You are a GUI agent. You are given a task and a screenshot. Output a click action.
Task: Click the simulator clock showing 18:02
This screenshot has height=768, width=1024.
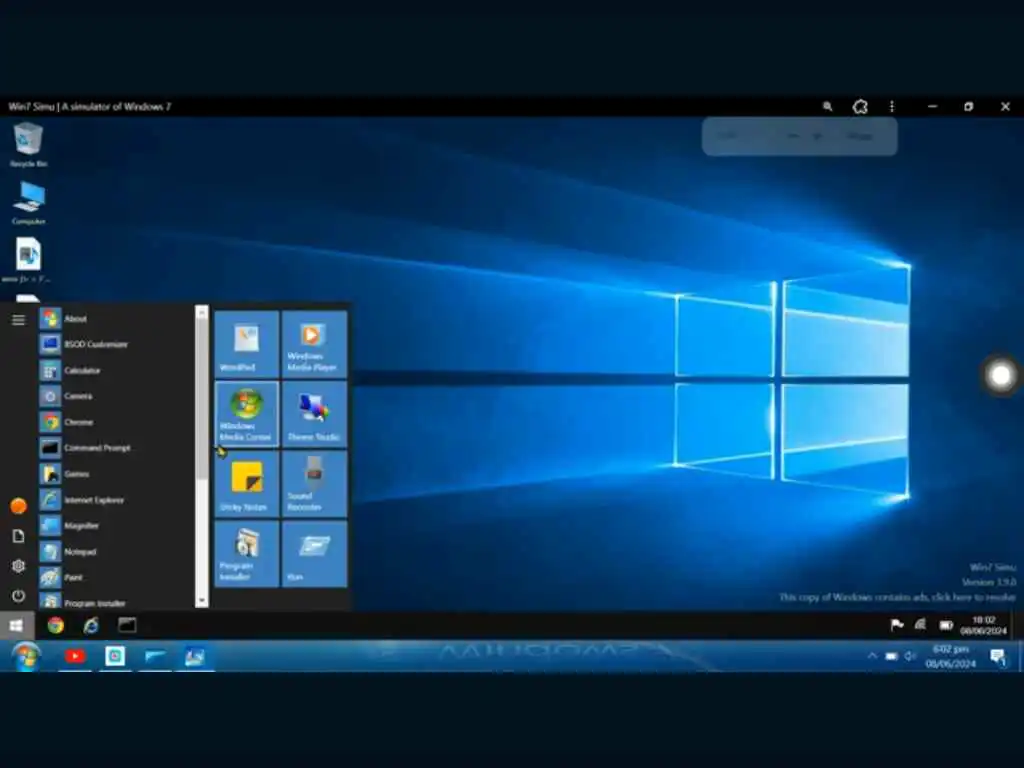pos(984,626)
